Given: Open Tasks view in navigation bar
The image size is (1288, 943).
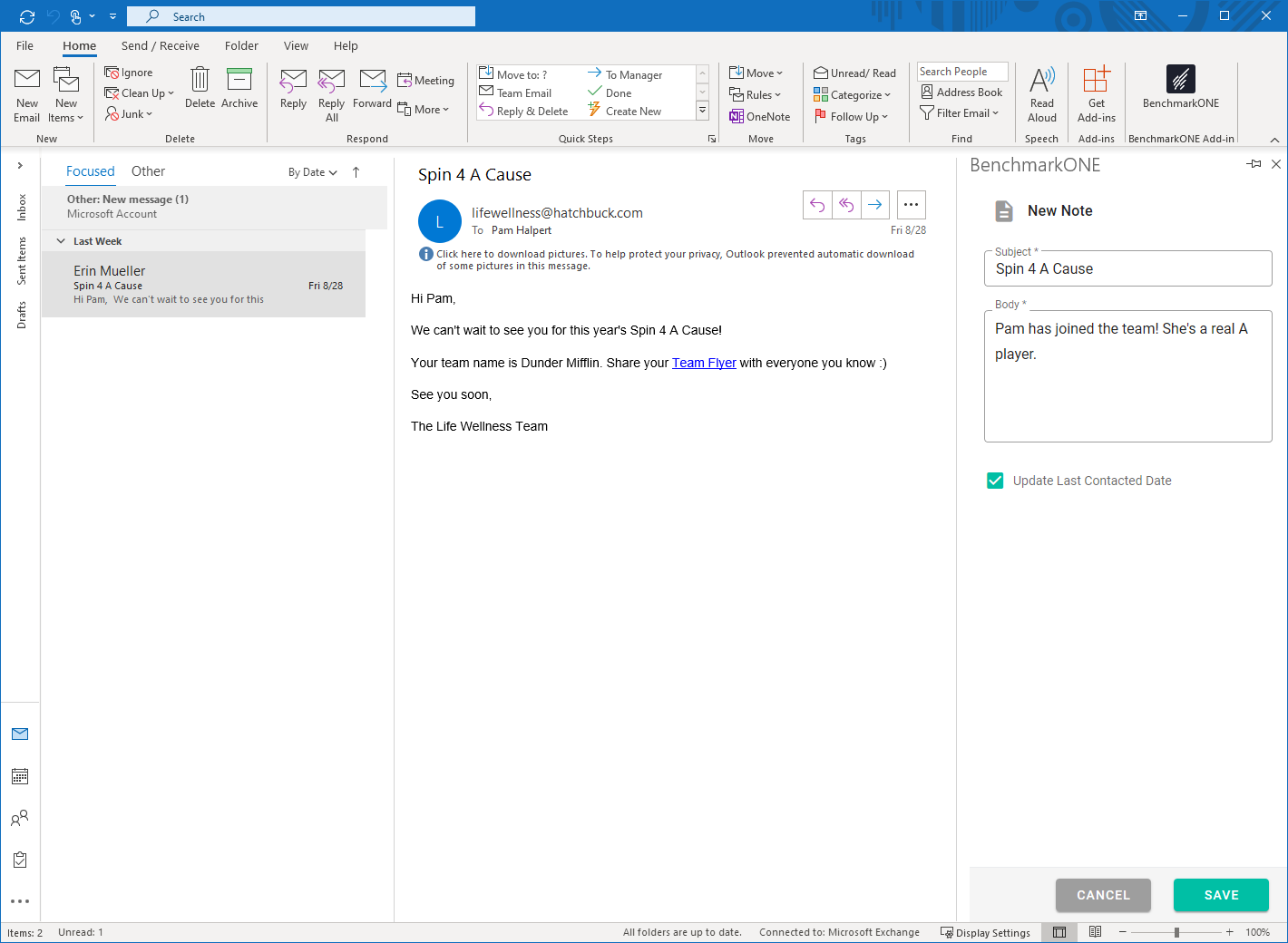Looking at the screenshot, I should [20, 860].
